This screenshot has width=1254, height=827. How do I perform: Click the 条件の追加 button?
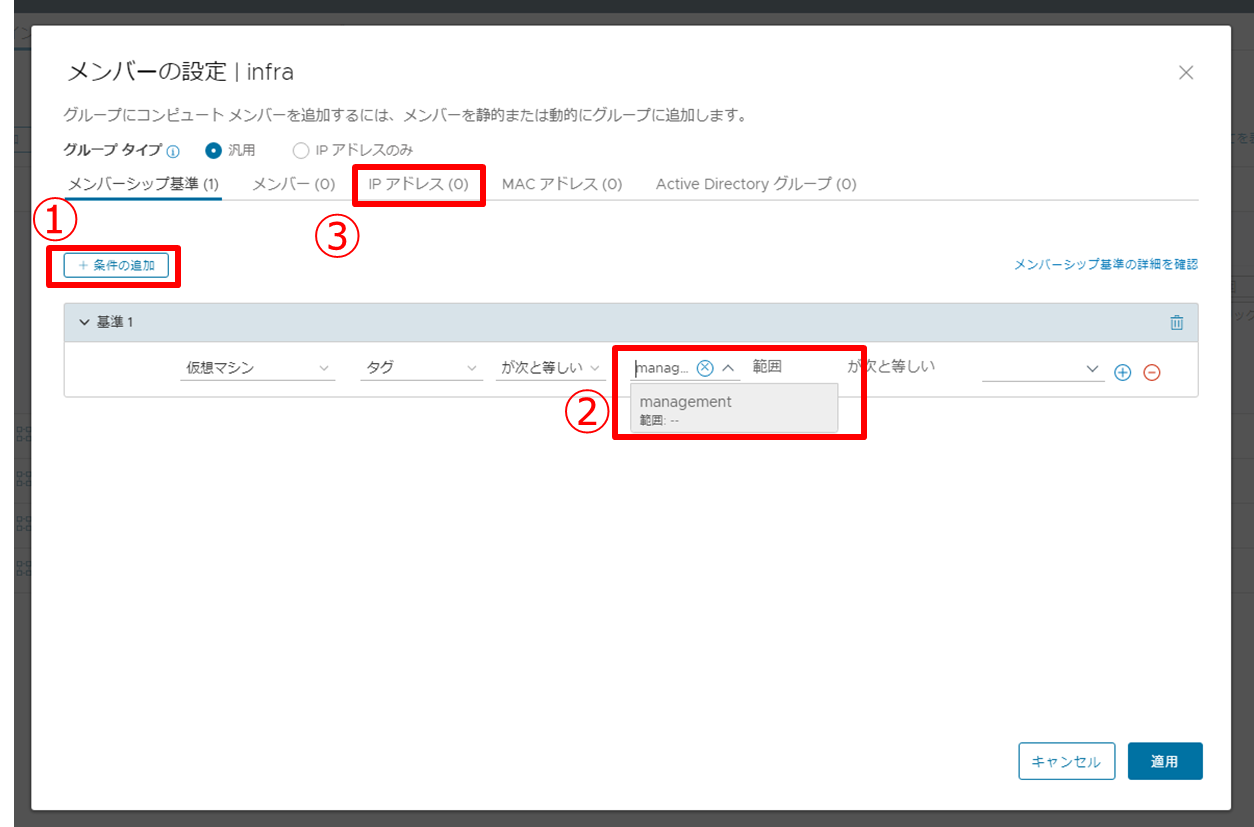(x=115, y=265)
